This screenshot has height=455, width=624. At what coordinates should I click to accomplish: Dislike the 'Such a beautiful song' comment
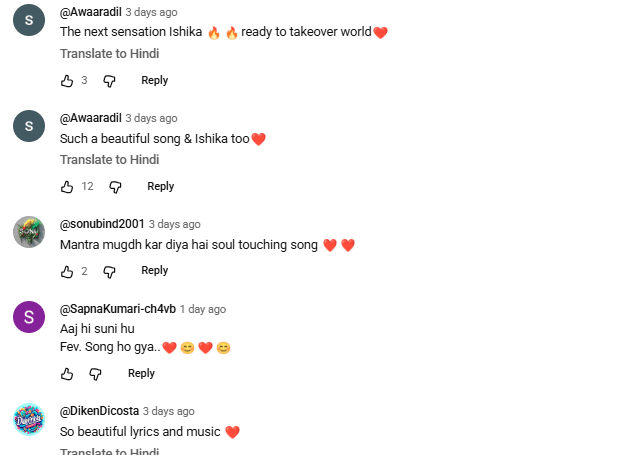(x=115, y=186)
